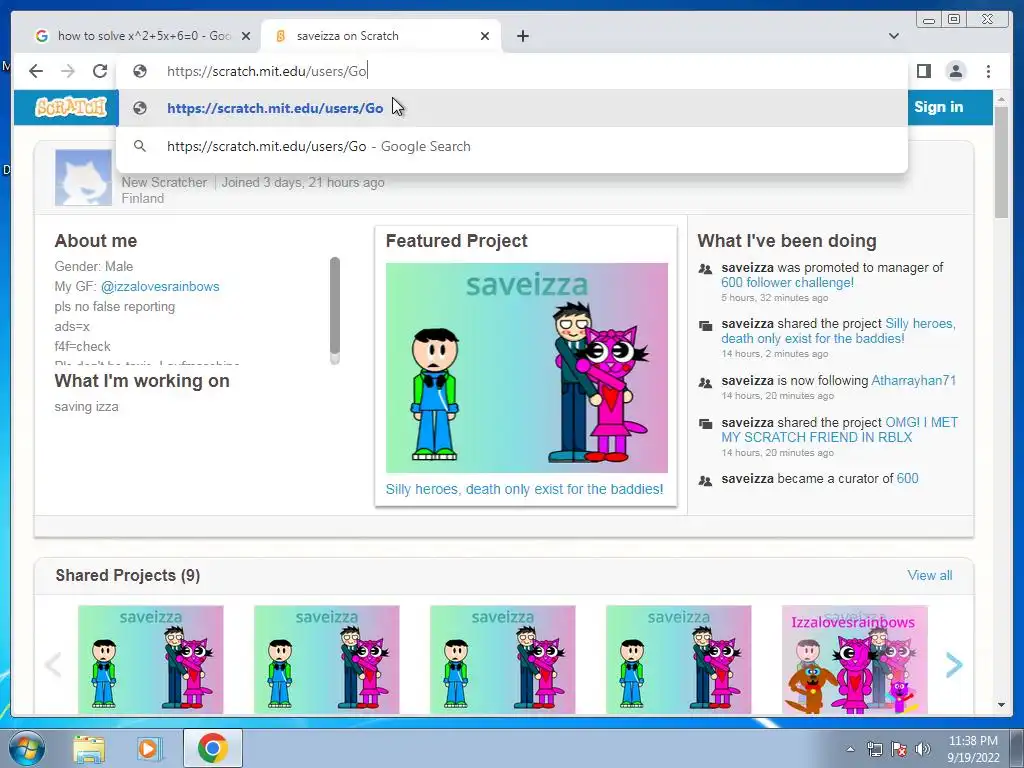The height and width of the screenshot is (768, 1024).
Task: Click previous arrow in Shared Projects carousel
Action: pos(53,665)
